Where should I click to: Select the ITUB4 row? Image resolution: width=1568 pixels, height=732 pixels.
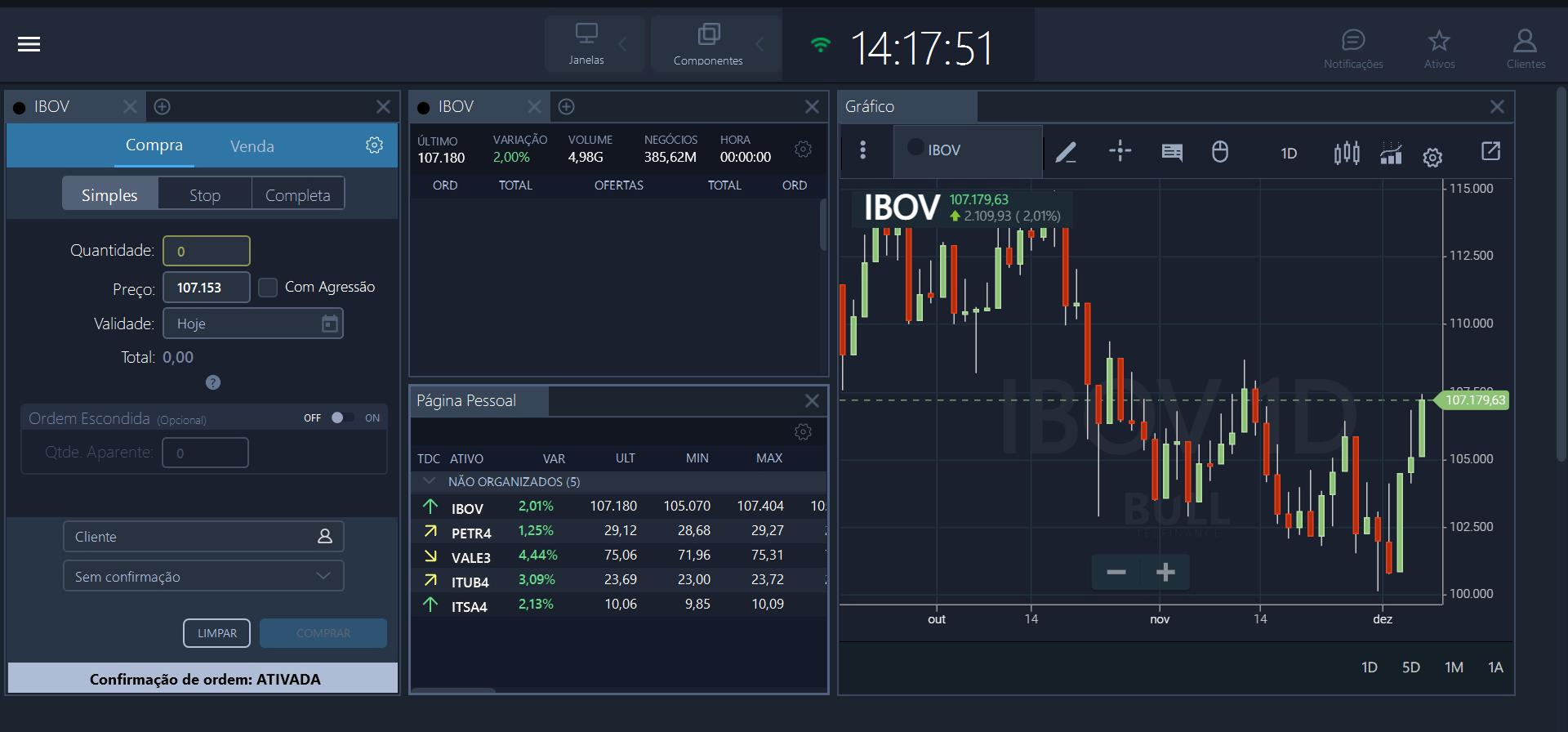coord(618,580)
